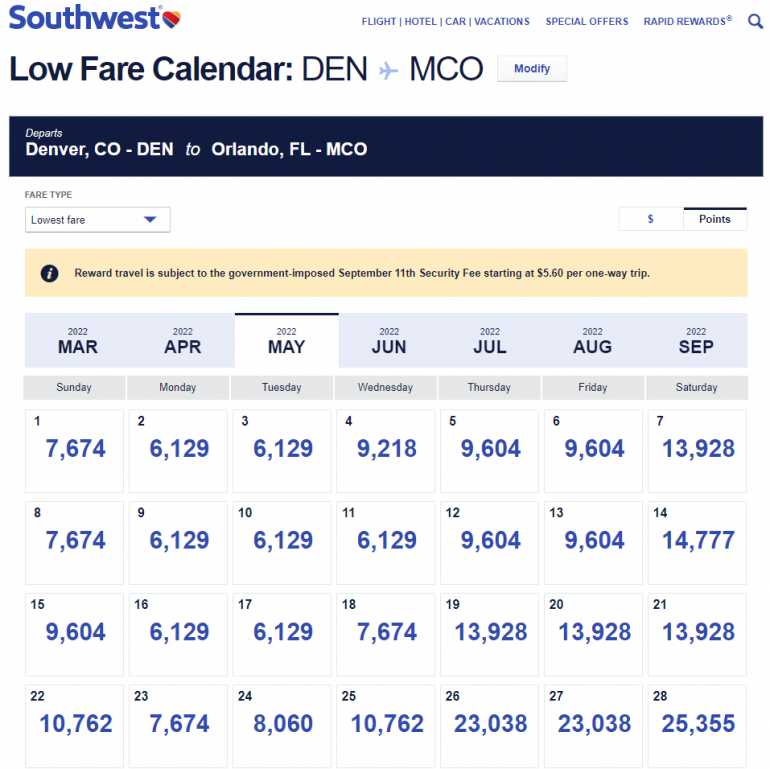Select the APR 2022 month tab

click(x=182, y=340)
